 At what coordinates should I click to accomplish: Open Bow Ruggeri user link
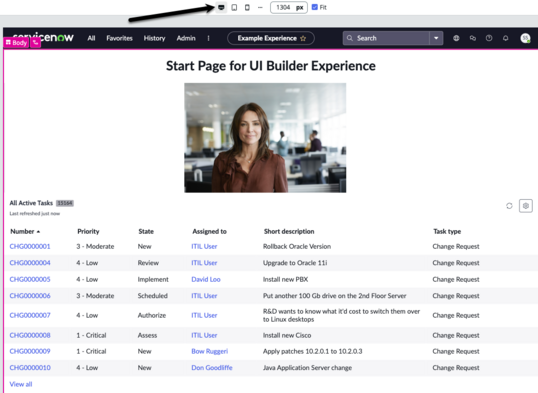tap(210, 351)
